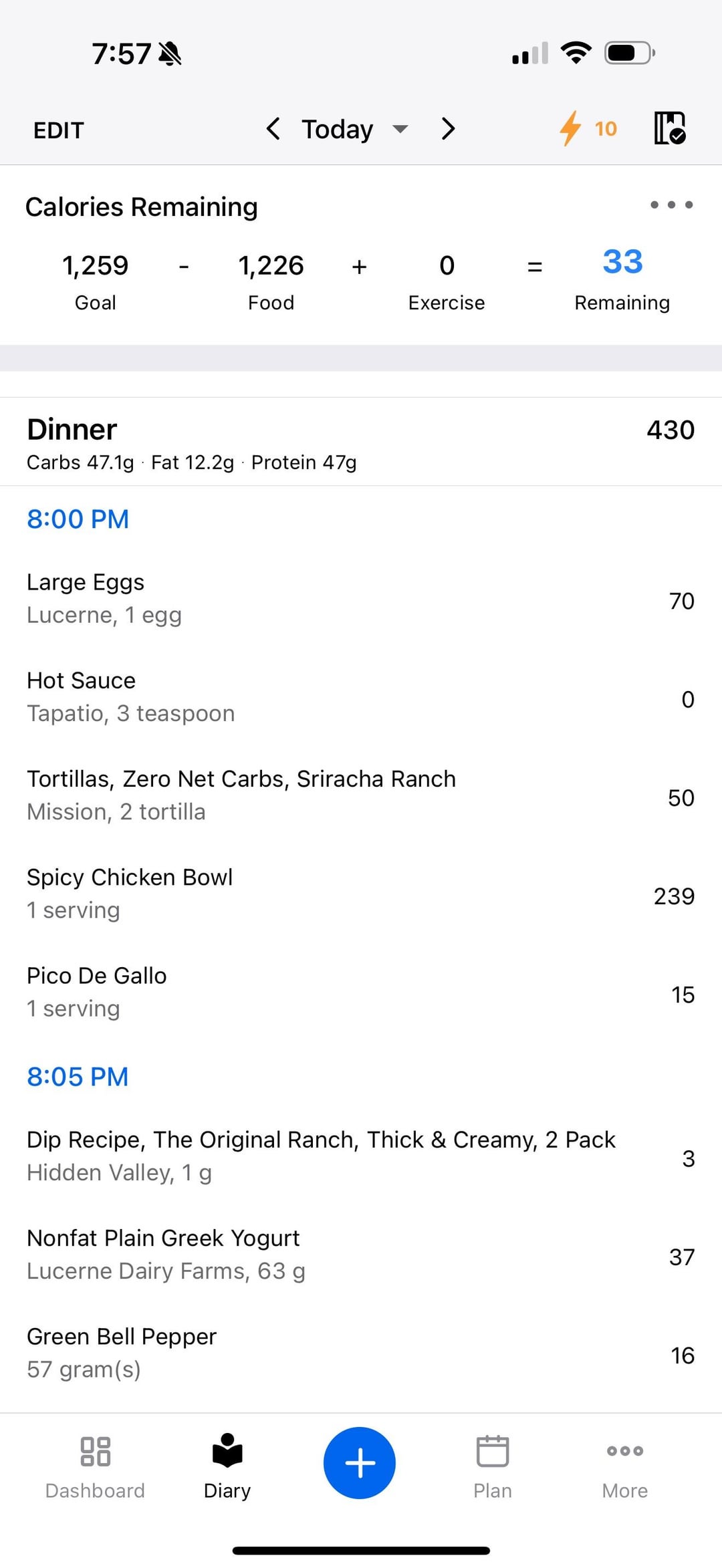Screen dimensions: 722x1568
Task: Open the 8:00 PM timestamp link
Action: [78, 519]
